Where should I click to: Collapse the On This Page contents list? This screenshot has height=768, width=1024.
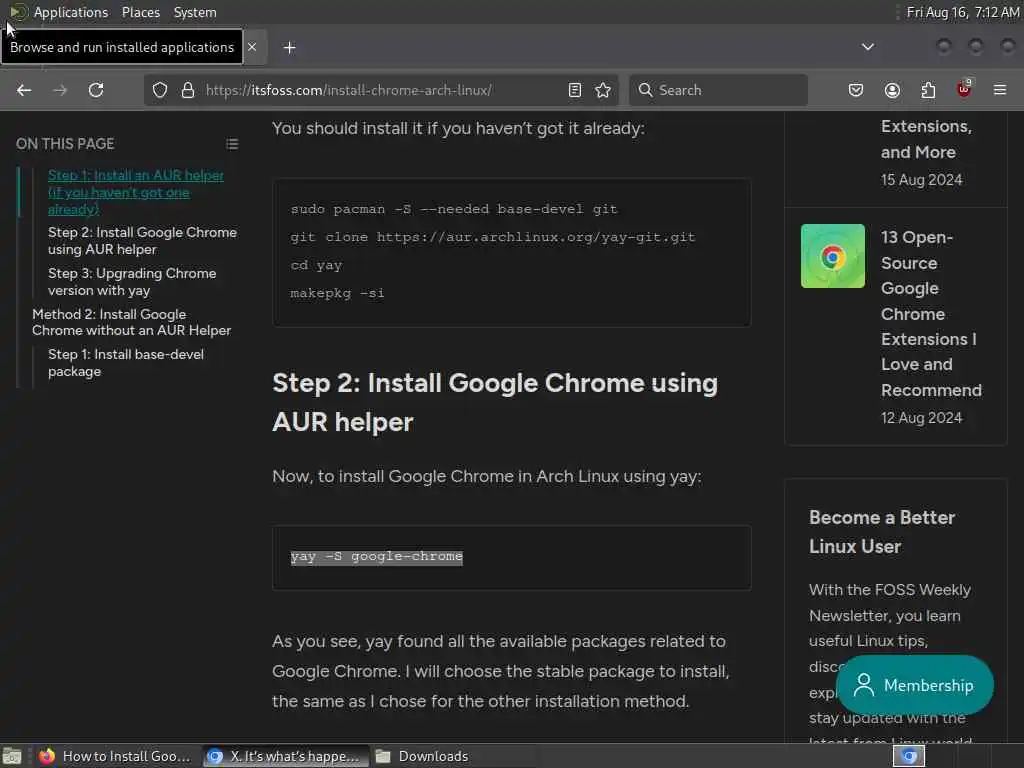pyautogui.click(x=232, y=144)
